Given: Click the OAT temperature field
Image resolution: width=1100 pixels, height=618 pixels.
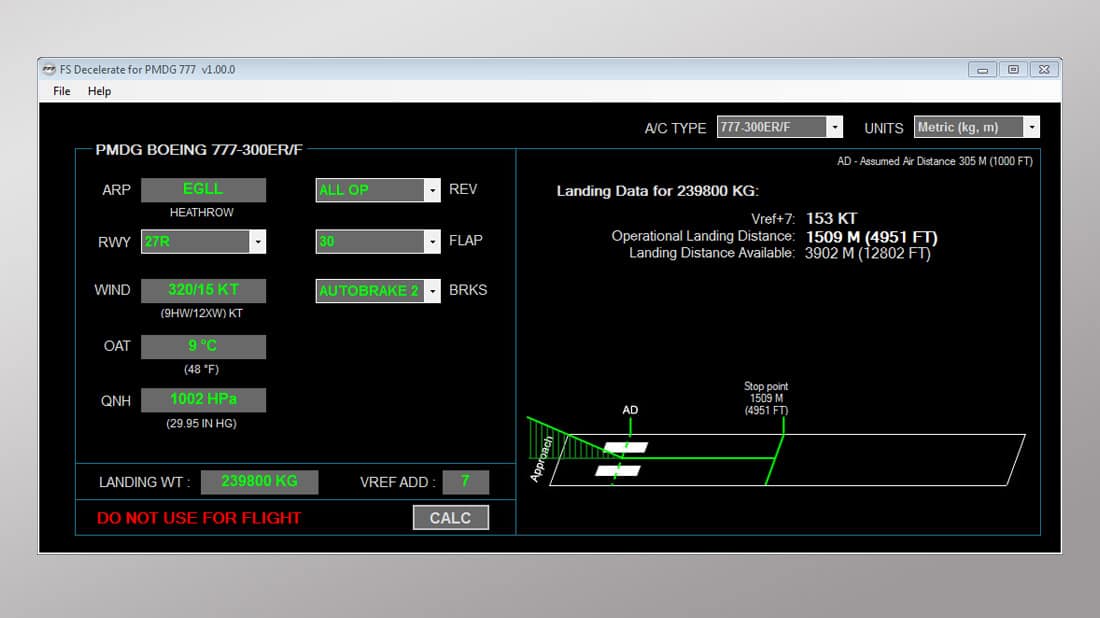Looking at the screenshot, I should tap(203, 346).
